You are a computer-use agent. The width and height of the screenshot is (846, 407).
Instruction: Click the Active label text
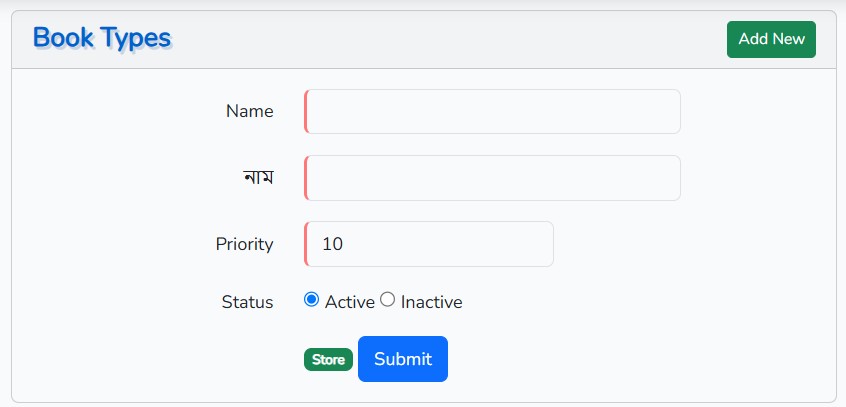(349, 302)
